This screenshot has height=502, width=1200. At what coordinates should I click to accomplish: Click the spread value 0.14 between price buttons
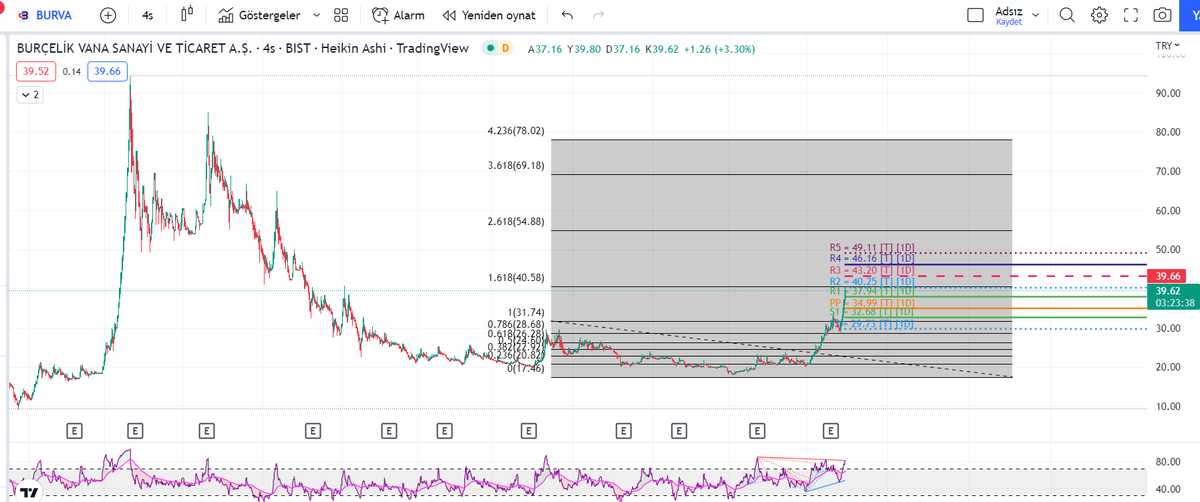click(72, 71)
